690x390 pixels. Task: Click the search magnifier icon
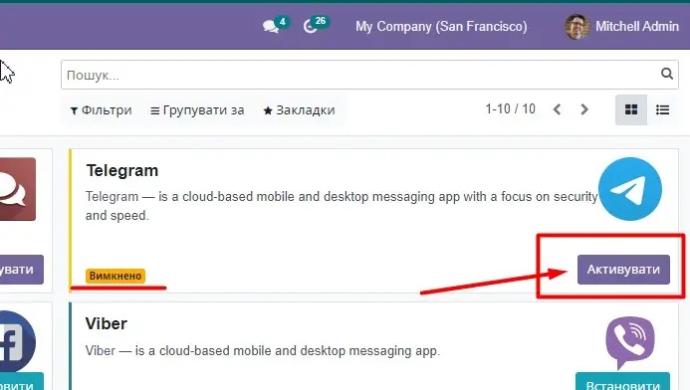coord(667,74)
